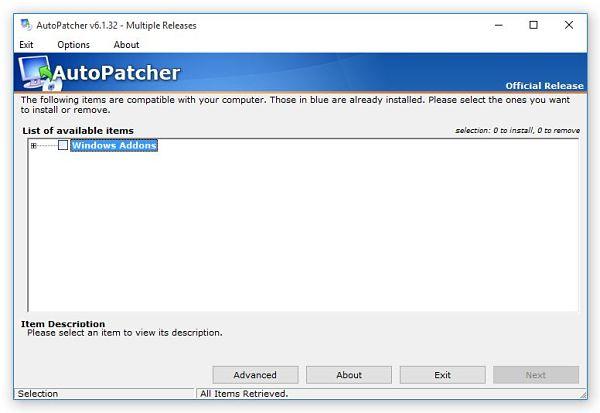Click the 'Selection' status bar panel
Image resolution: width=600 pixels, height=413 pixels.
coord(104,393)
